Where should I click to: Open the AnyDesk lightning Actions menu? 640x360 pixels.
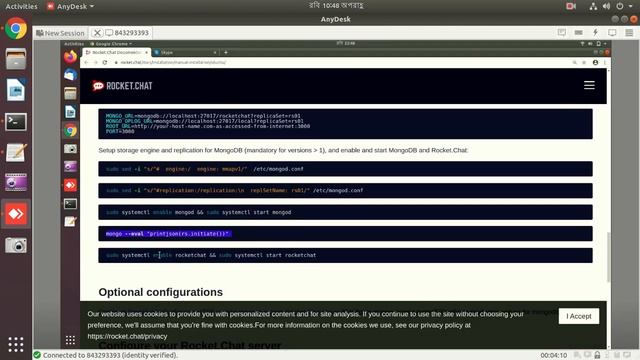click(x=595, y=33)
